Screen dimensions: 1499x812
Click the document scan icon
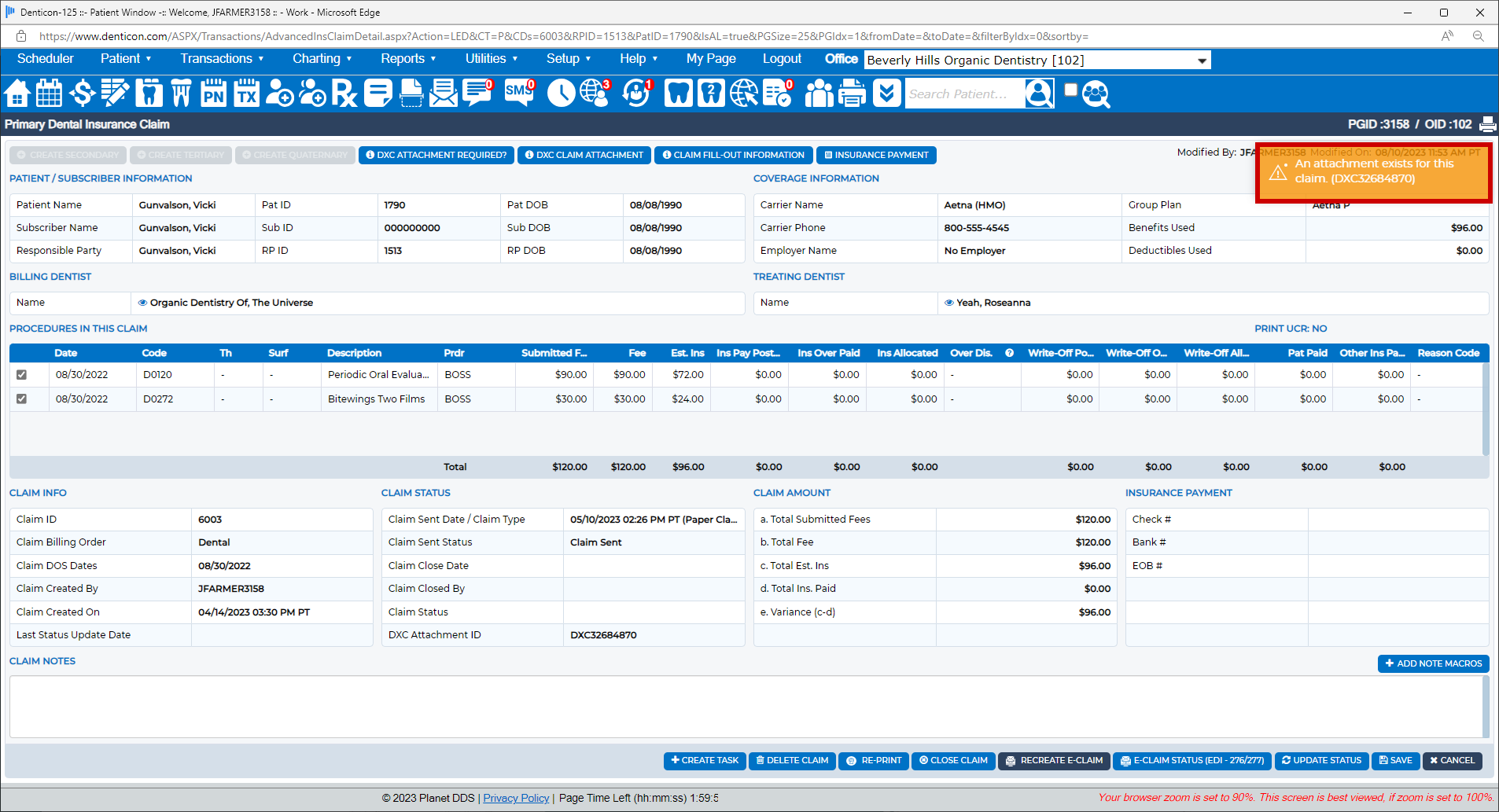411,94
